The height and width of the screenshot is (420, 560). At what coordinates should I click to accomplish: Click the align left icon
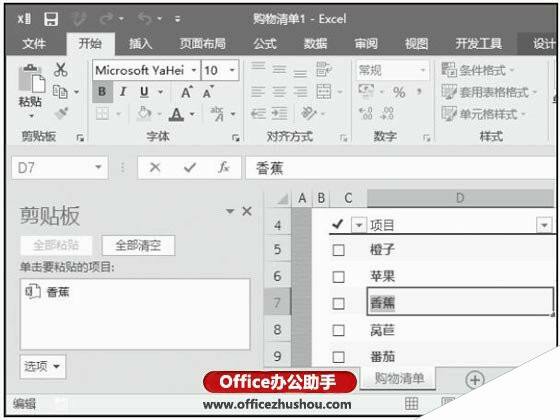pyautogui.click(x=258, y=92)
